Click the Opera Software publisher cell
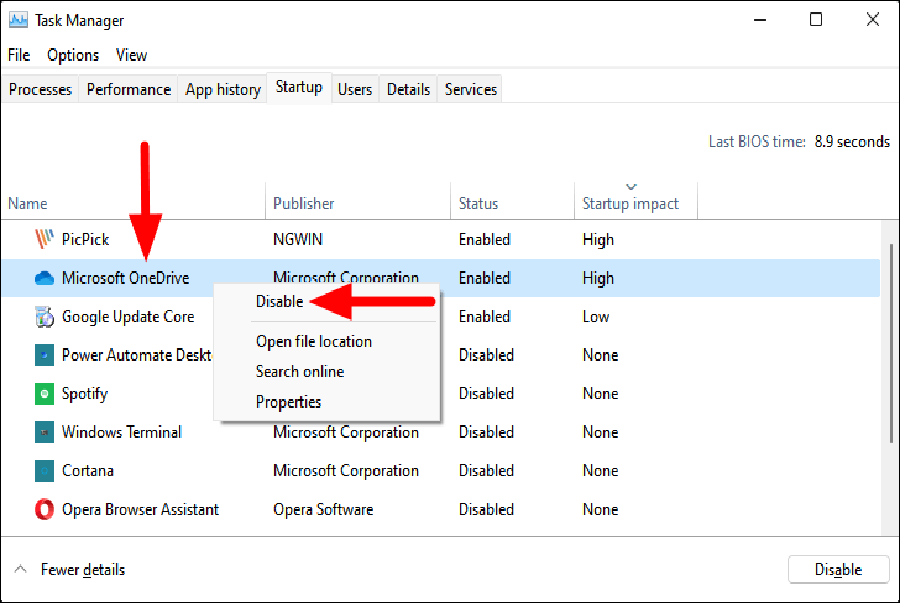The image size is (900, 603). click(323, 509)
